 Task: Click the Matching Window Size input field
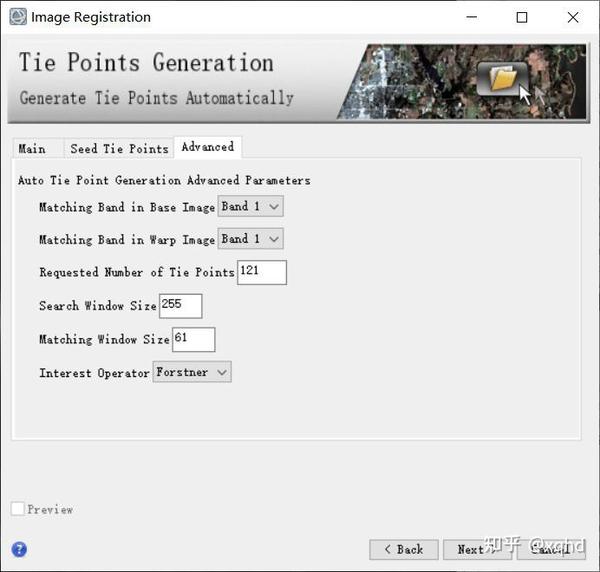point(193,339)
